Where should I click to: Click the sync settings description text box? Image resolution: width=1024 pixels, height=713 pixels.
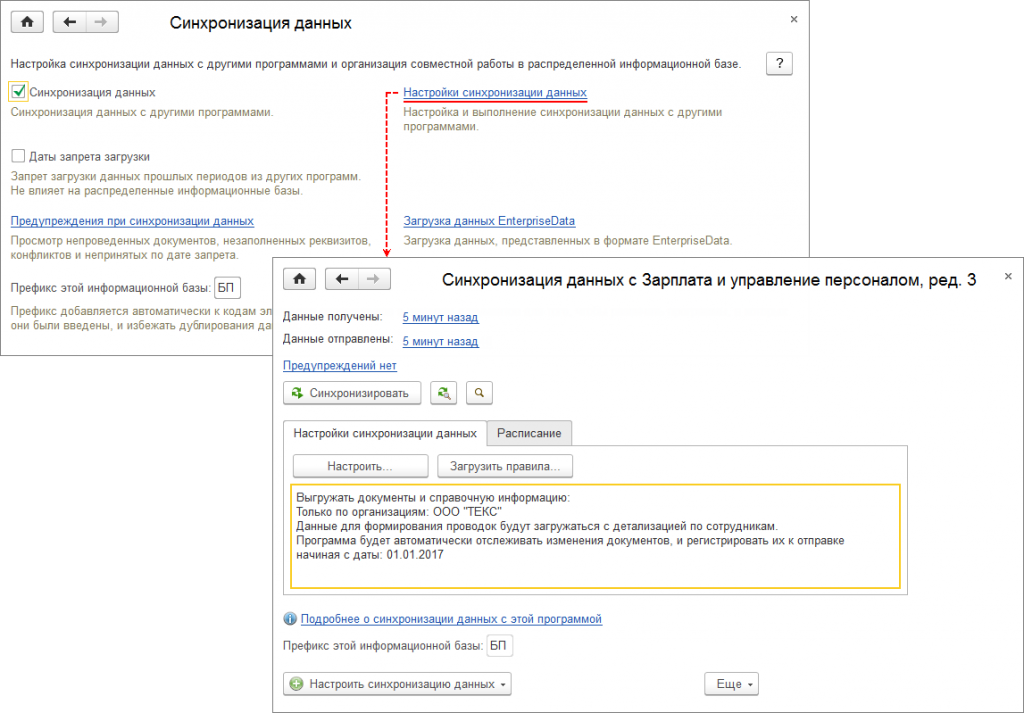(595, 536)
